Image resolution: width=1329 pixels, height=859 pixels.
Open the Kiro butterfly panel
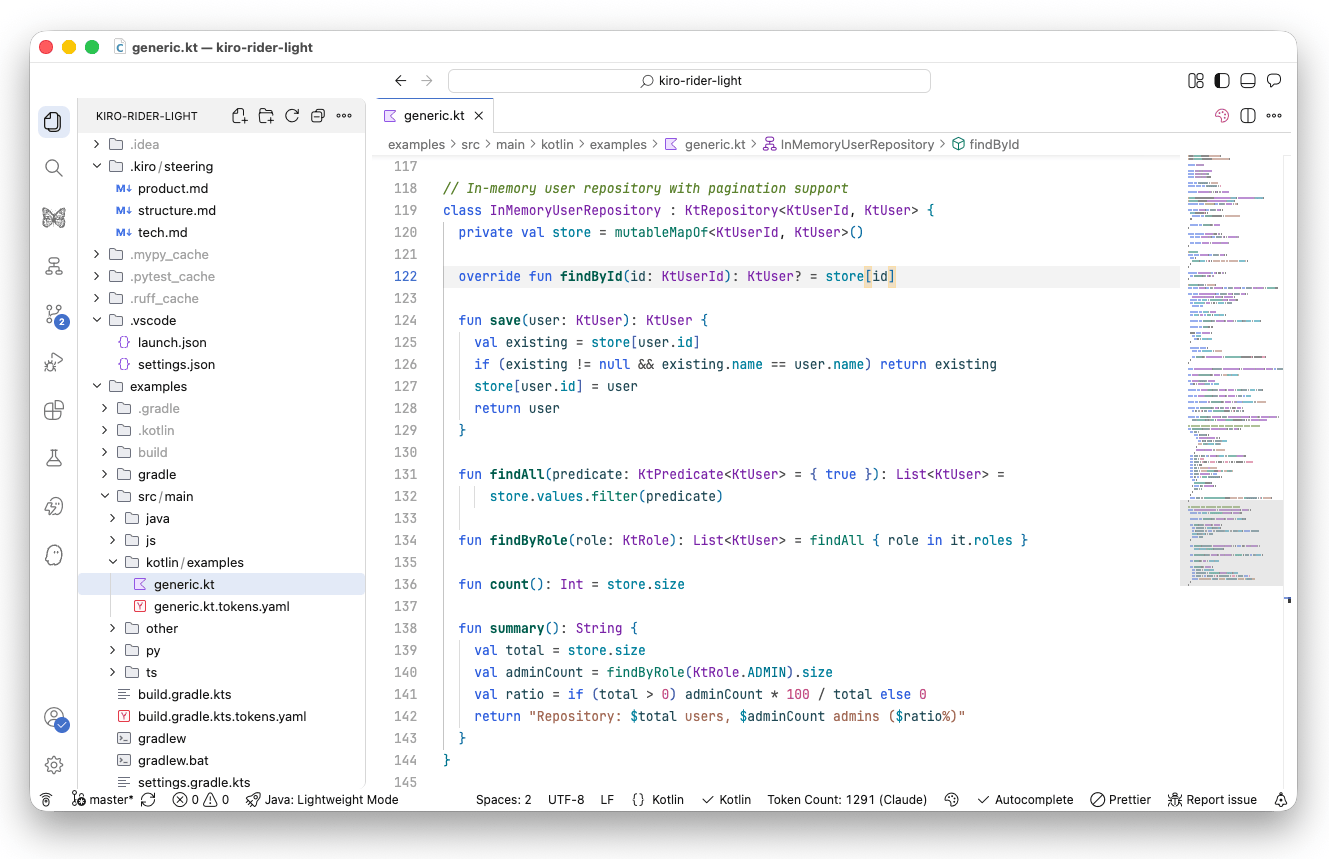(54, 217)
